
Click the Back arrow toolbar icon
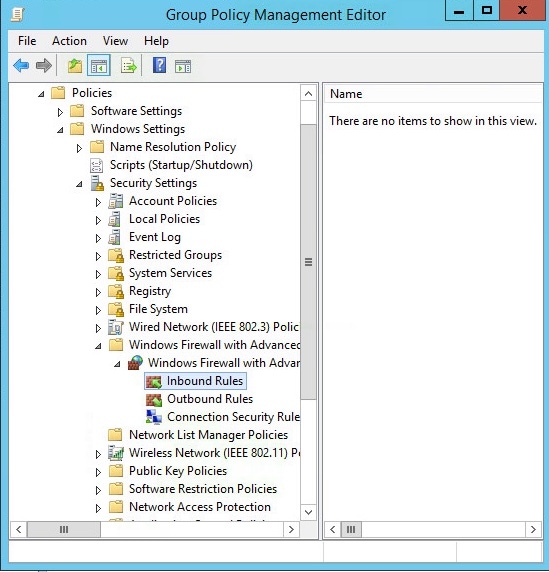point(21,66)
